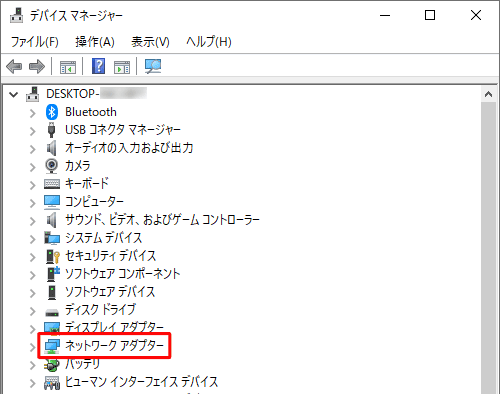
Task: Select システム デバイス label
Action: pyautogui.click(x=104, y=238)
